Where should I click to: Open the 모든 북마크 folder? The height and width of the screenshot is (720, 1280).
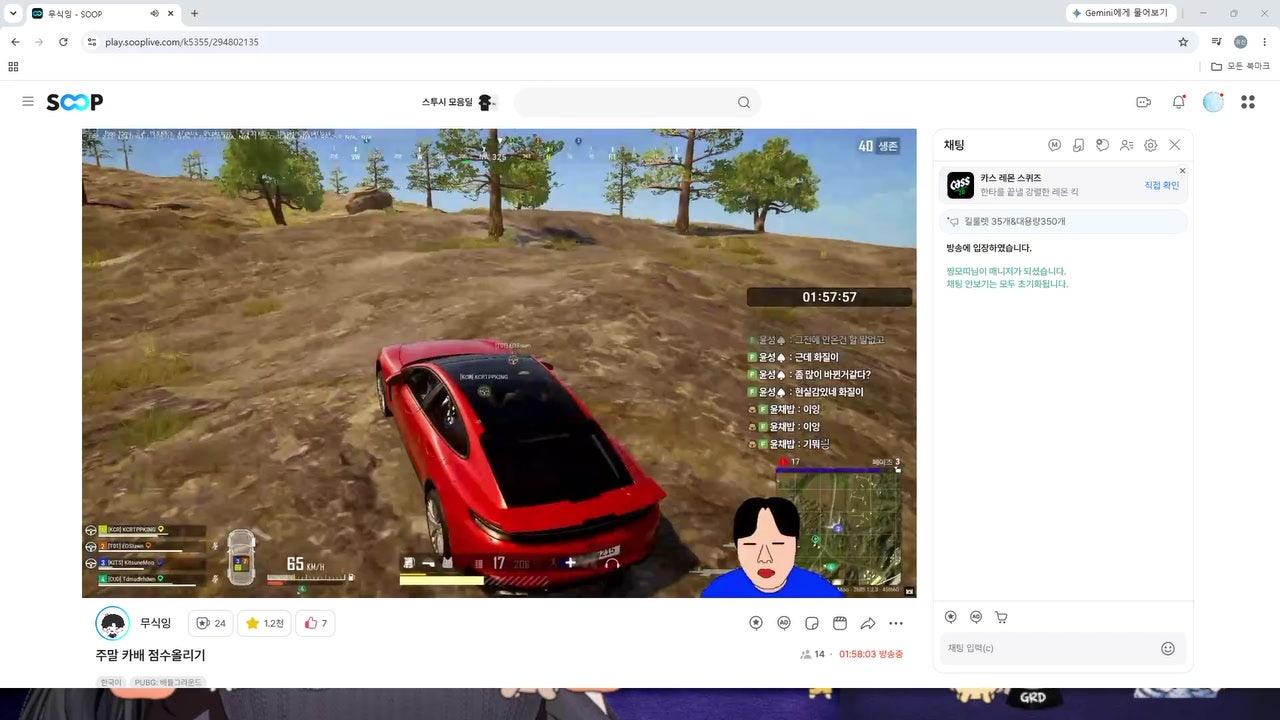pyautogui.click(x=1240, y=66)
